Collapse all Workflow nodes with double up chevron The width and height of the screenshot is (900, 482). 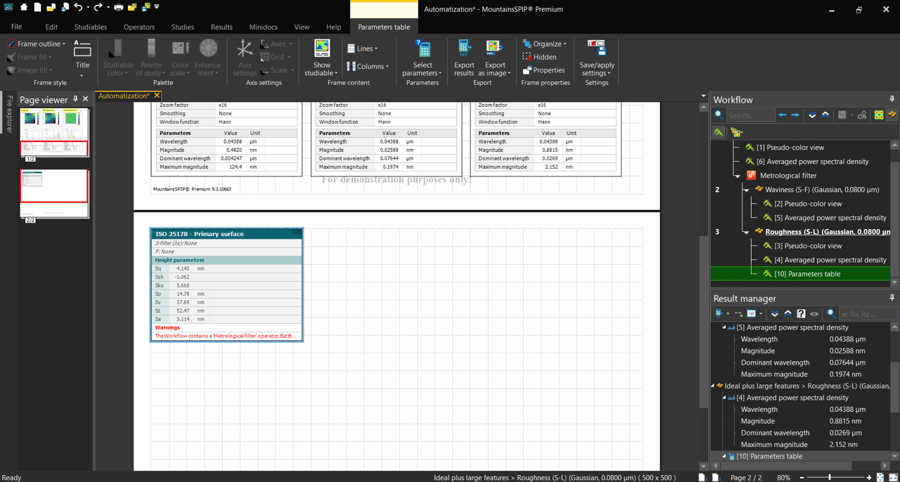[x=825, y=115]
